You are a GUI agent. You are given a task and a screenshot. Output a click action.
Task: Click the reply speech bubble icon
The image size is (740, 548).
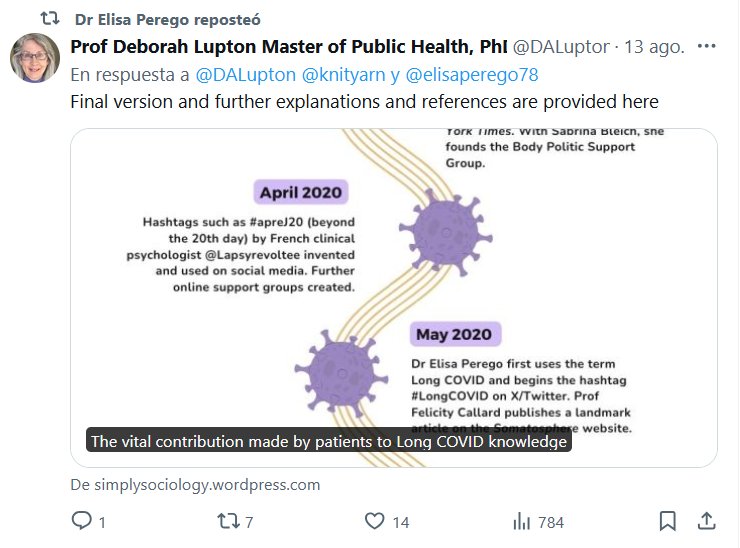(82, 521)
